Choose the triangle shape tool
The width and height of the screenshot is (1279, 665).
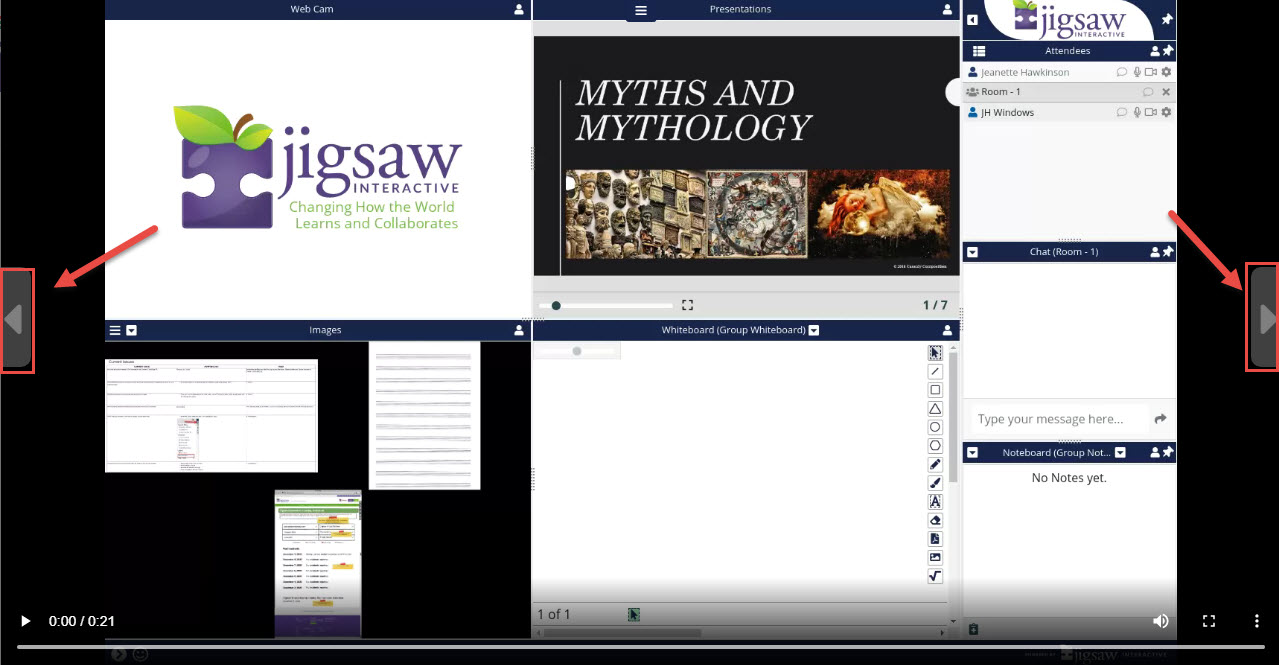(935, 409)
